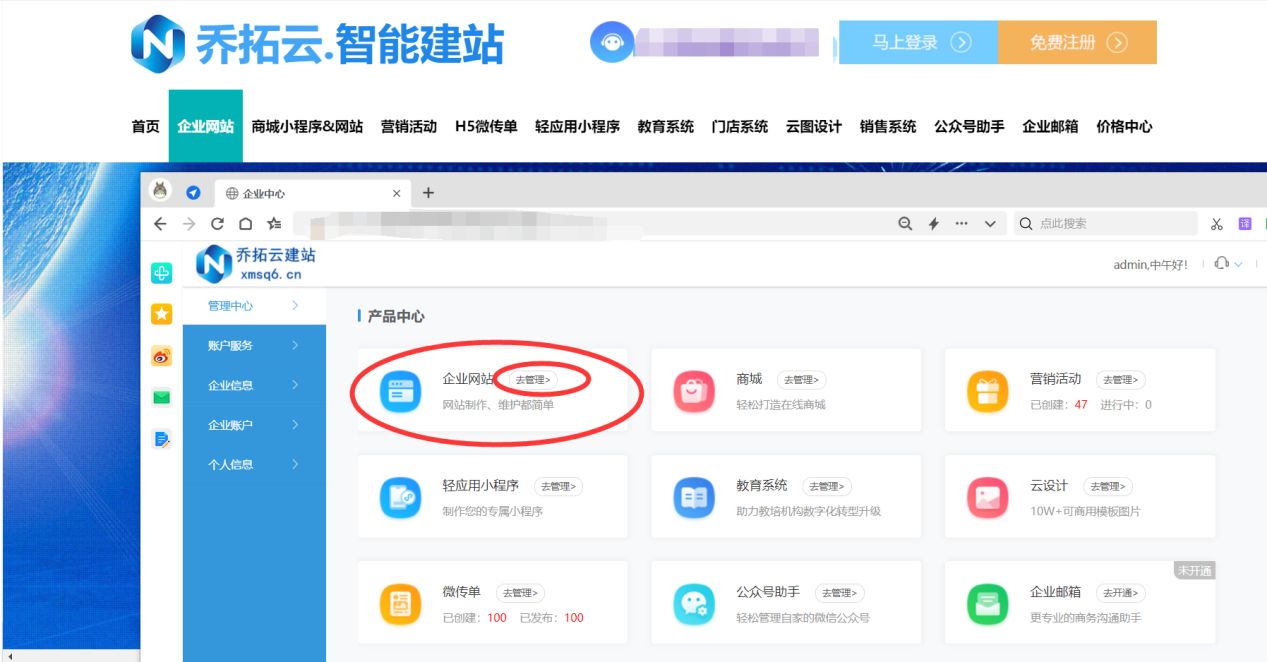Open the address bar ellipsis menu
Viewport: 1267px width, 662px height.
click(962, 224)
